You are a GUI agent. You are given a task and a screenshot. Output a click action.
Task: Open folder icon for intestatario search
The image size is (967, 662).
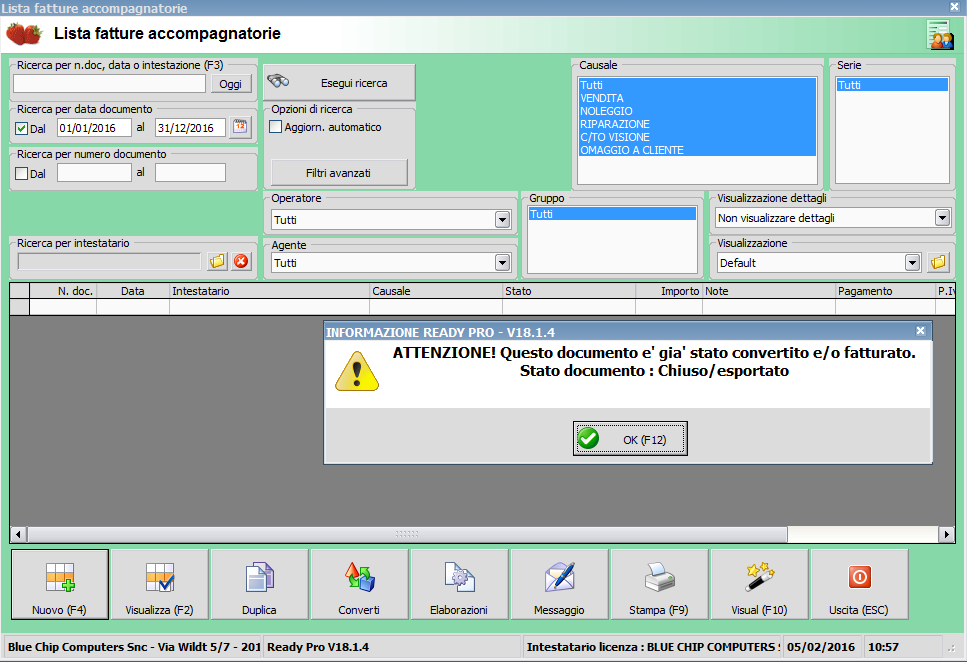point(217,262)
